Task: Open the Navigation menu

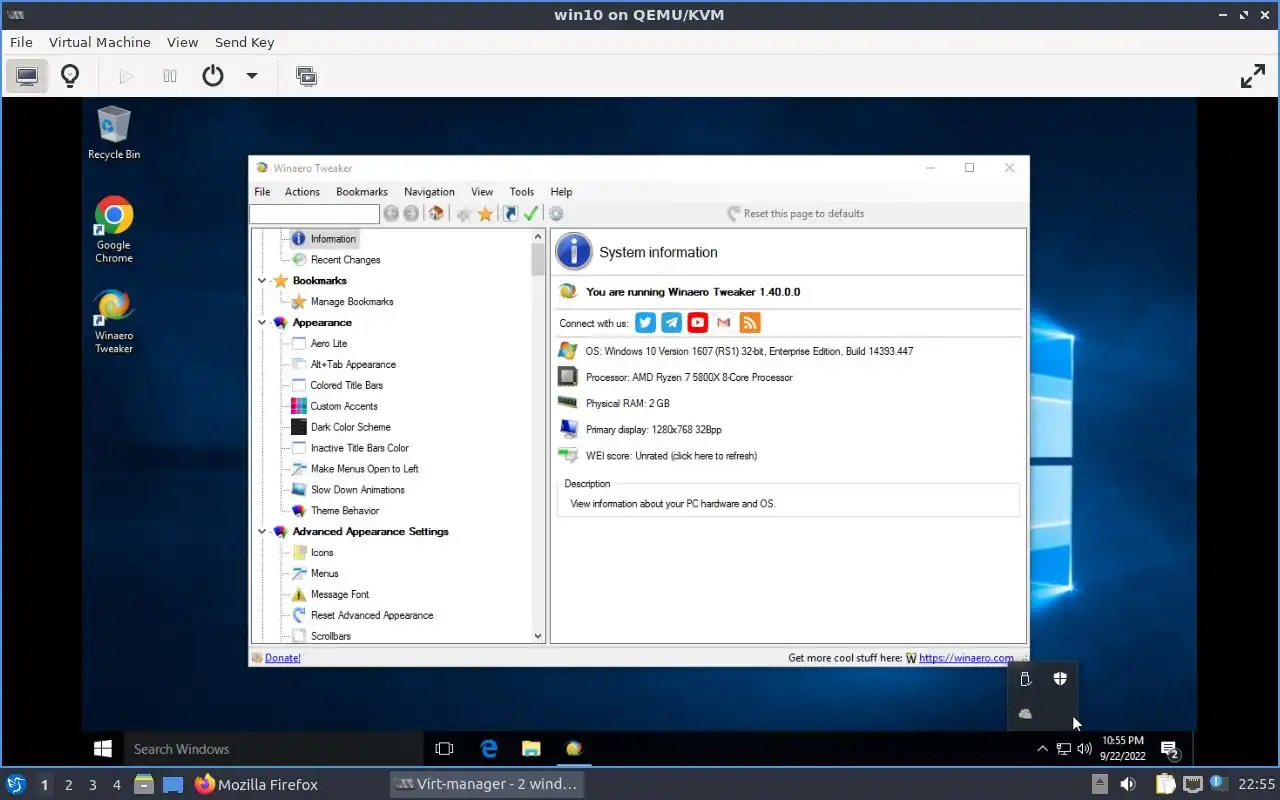Action: 429,192
